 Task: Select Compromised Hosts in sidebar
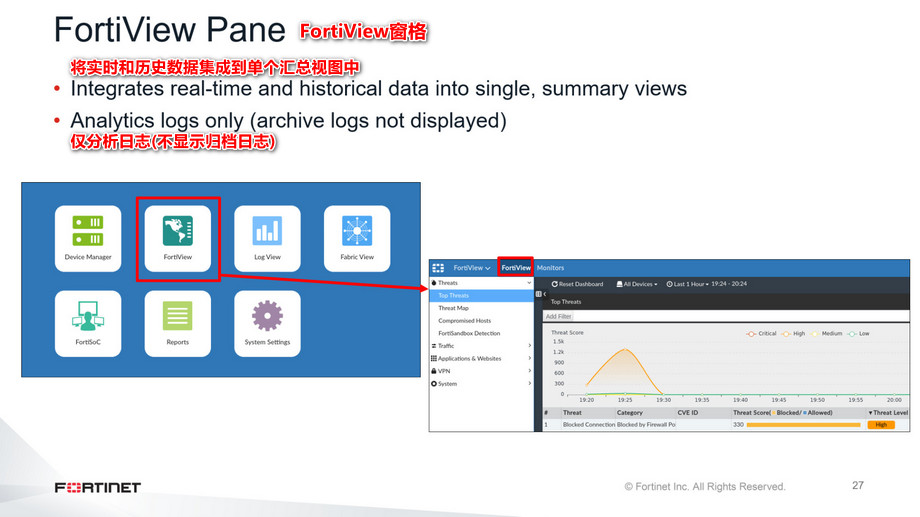[x=465, y=321]
